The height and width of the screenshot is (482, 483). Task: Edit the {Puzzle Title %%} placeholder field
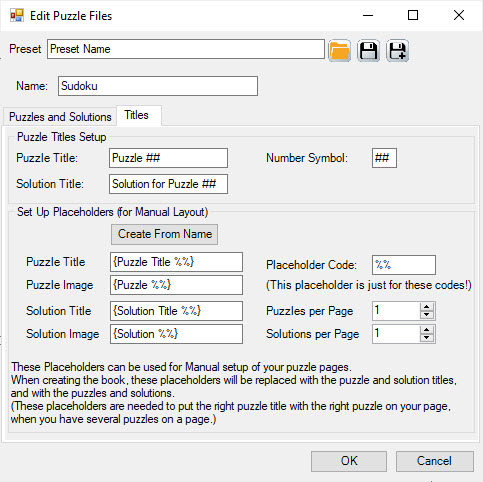coord(176,262)
